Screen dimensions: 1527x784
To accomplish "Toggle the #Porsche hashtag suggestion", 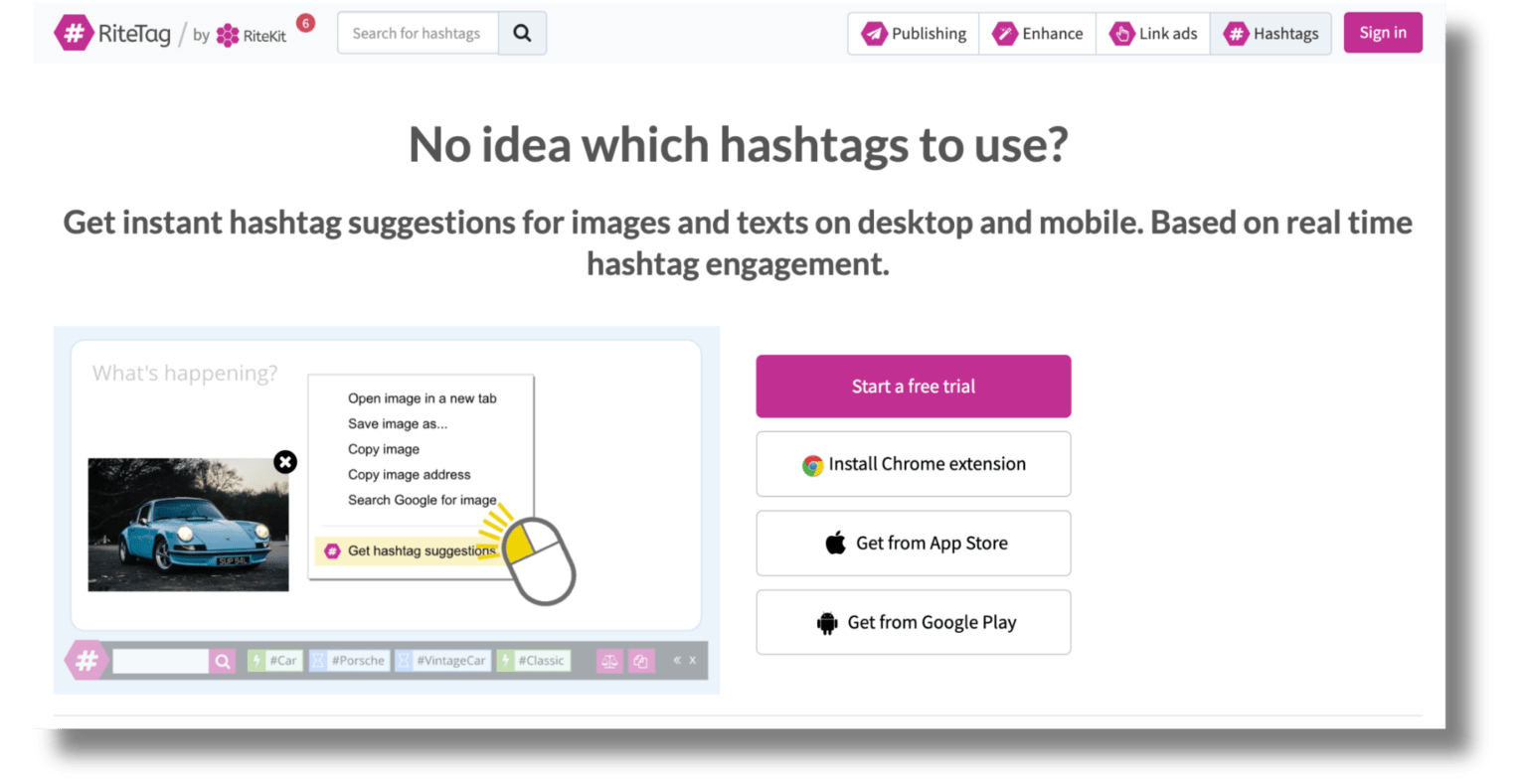I will [350, 660].
